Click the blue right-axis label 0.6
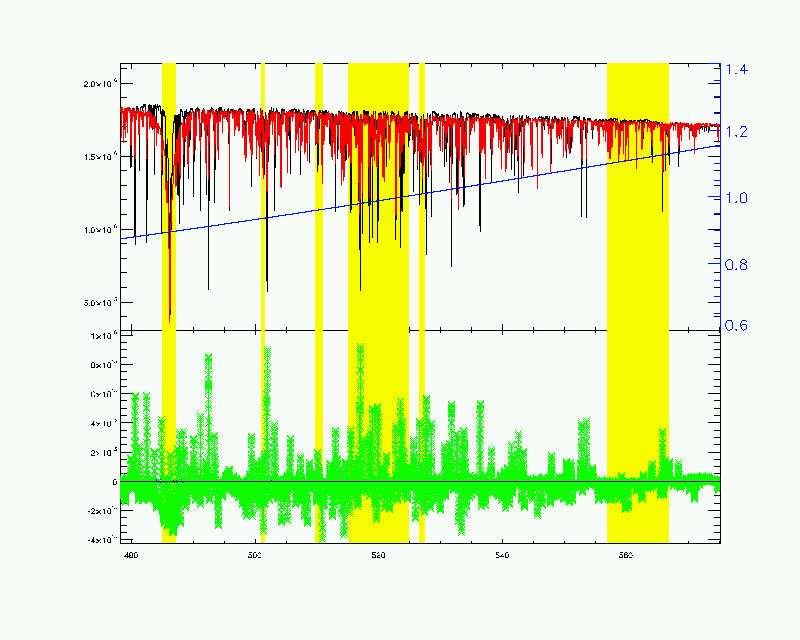The width and height of the screenshot is (800, 640). pyautogui.click(x=737, y=325)
